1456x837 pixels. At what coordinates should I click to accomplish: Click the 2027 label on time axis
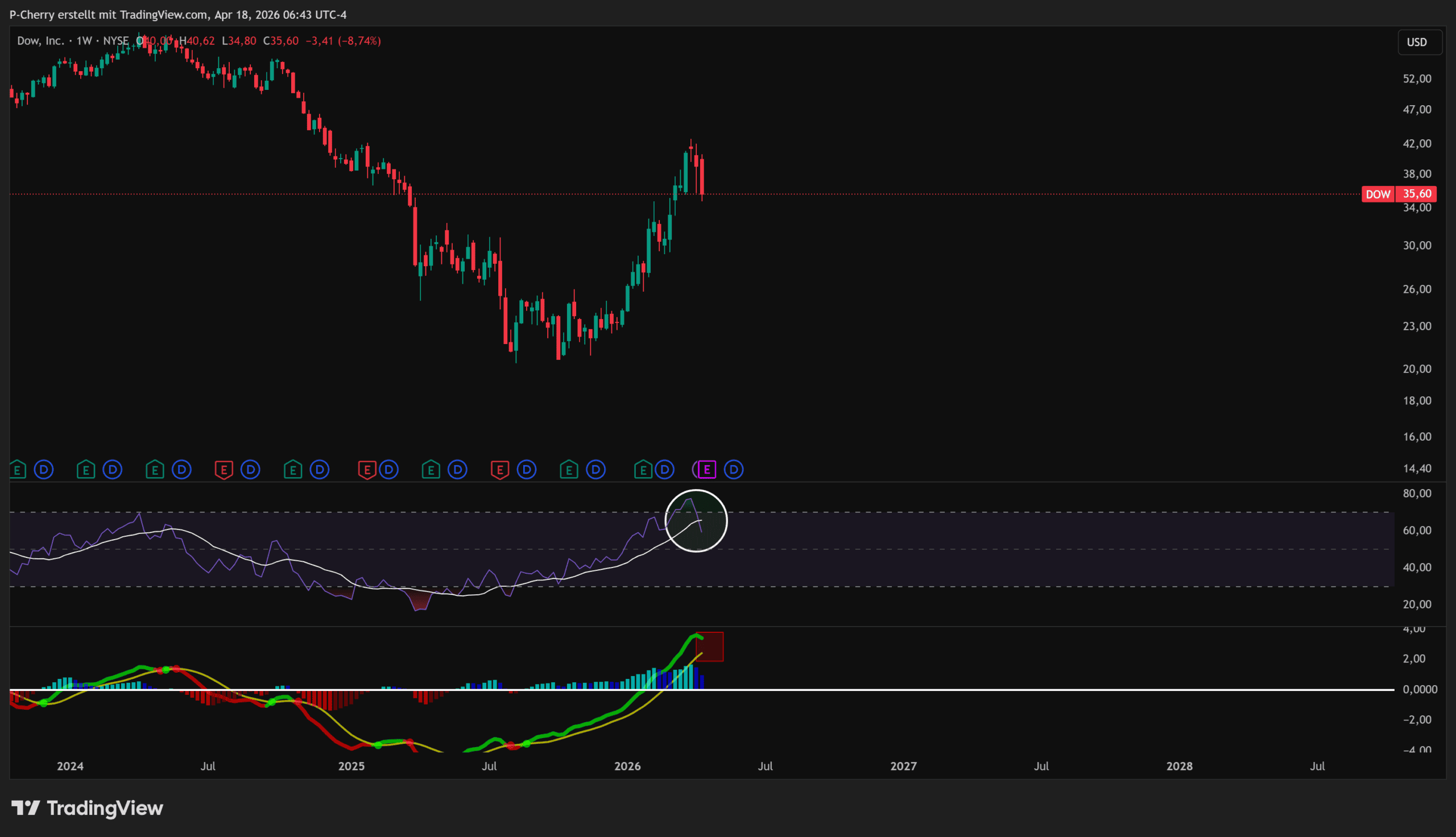tap(903, 766)
